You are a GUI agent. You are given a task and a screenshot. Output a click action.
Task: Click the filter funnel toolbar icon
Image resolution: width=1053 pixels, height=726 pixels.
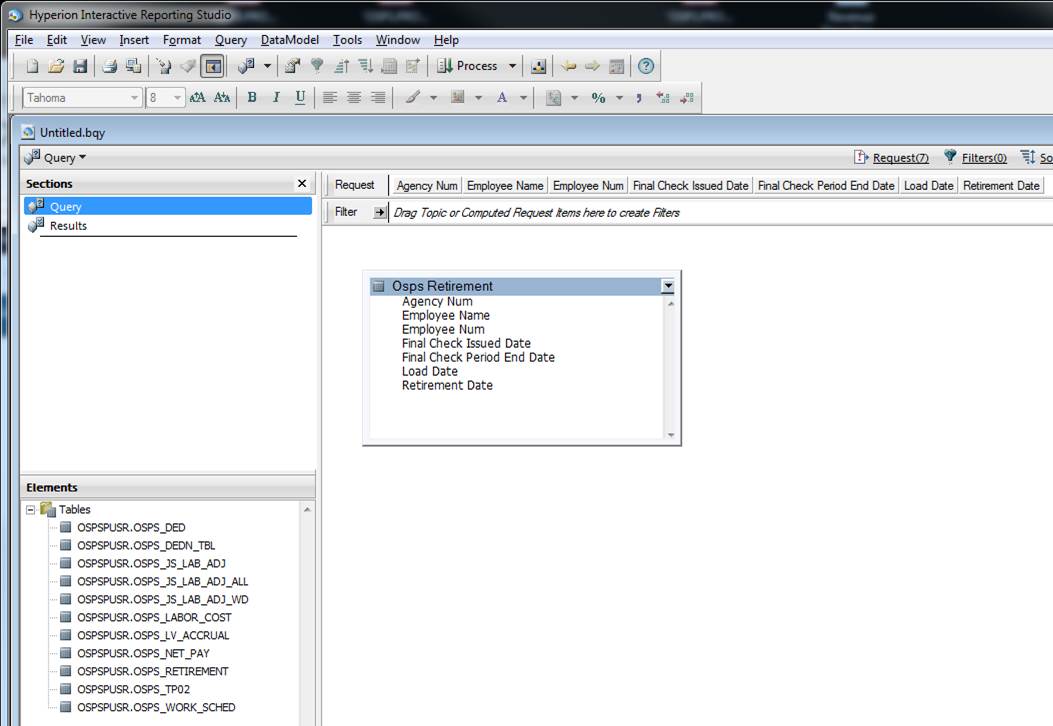tap(317, 66)
